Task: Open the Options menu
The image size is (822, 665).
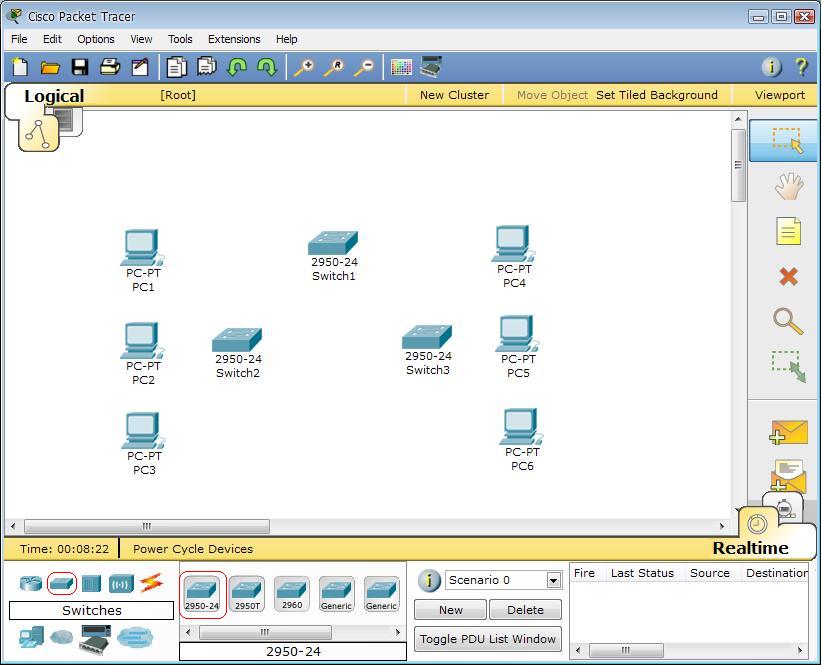Action: click(x=95, y=39)
